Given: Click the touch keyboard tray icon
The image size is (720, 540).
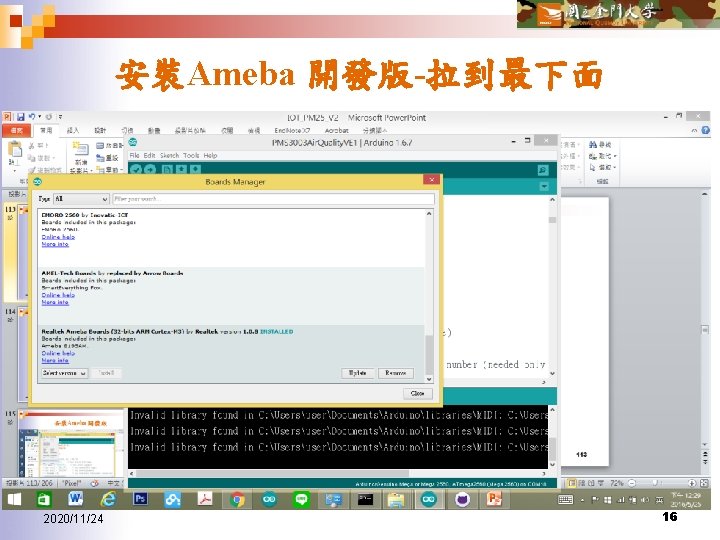Looking at the screenshot, I should (565, 500).
